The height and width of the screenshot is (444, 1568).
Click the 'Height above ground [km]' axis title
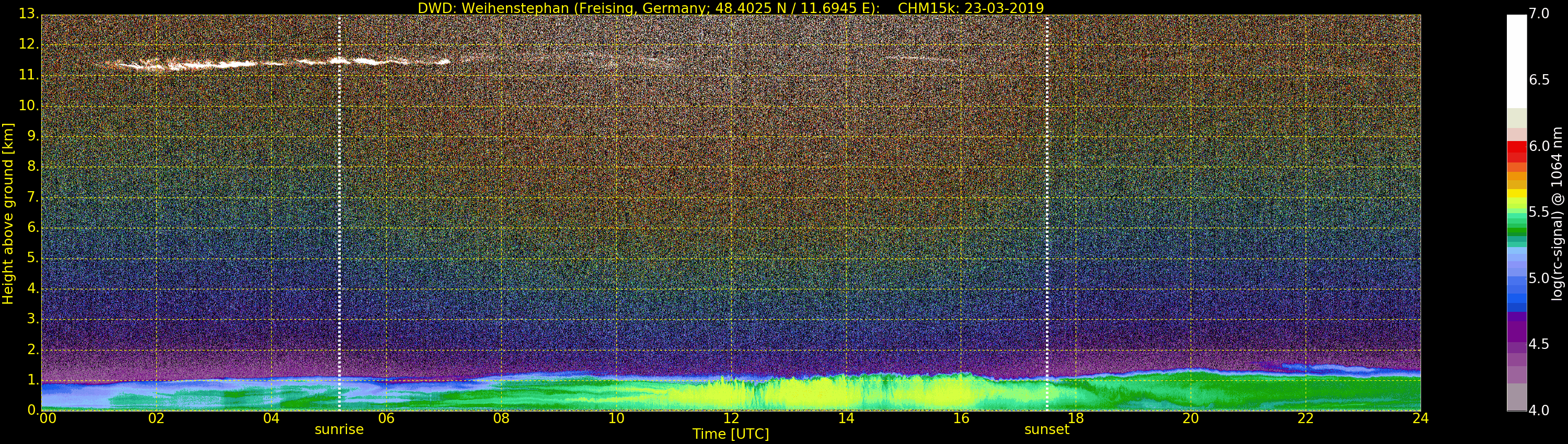tap(8, 213)
